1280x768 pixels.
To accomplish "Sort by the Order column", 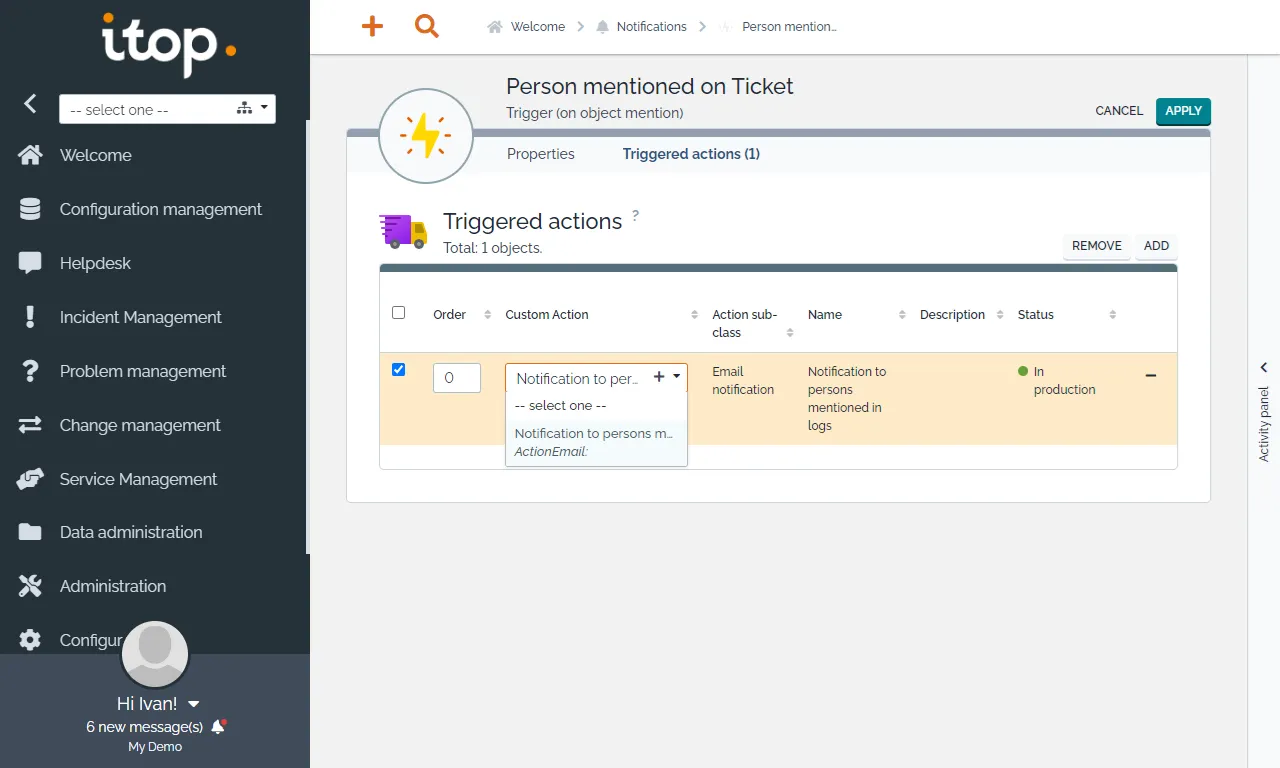I will click(462, 314).
